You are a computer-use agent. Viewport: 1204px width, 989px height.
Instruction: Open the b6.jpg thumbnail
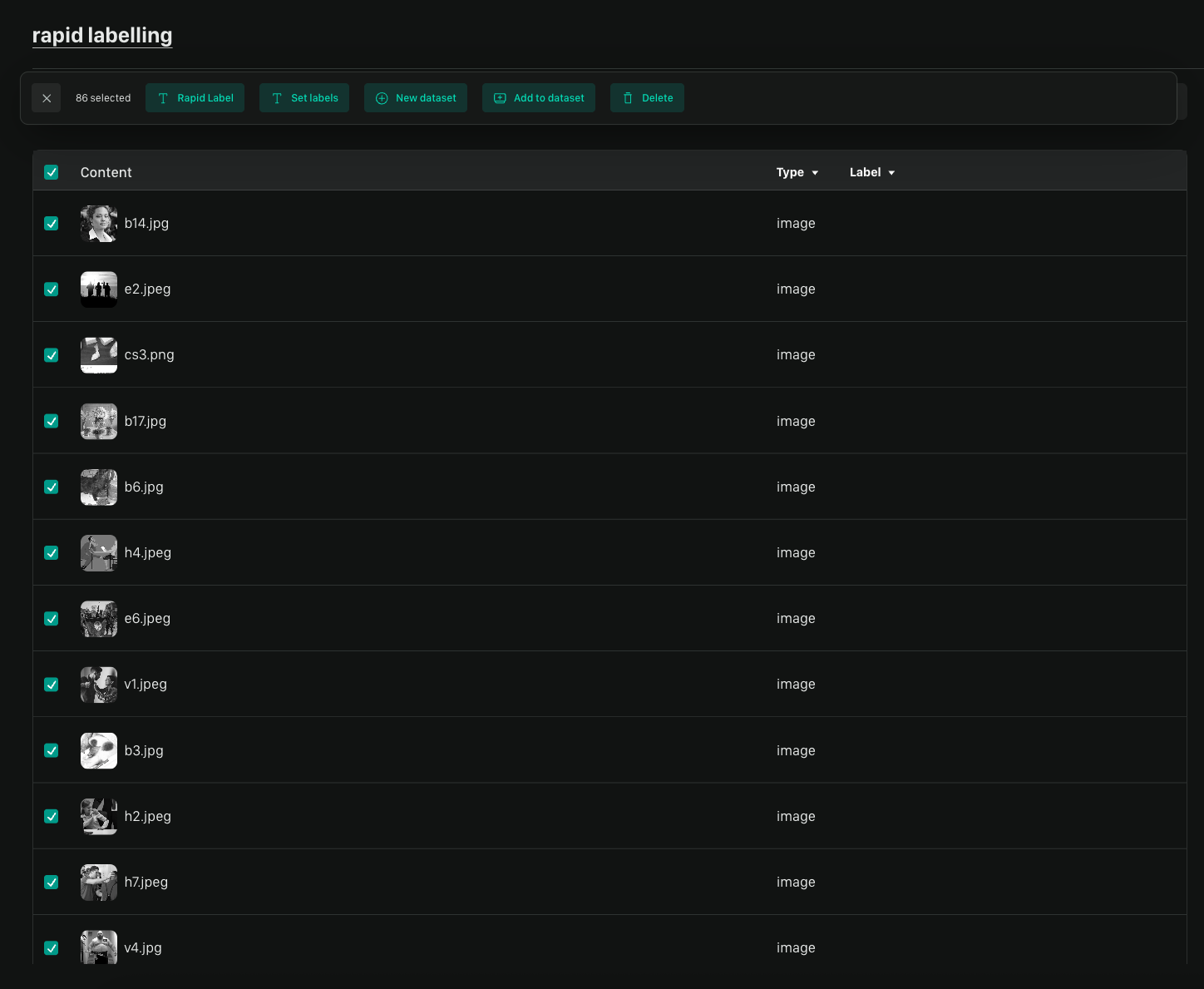99,487
